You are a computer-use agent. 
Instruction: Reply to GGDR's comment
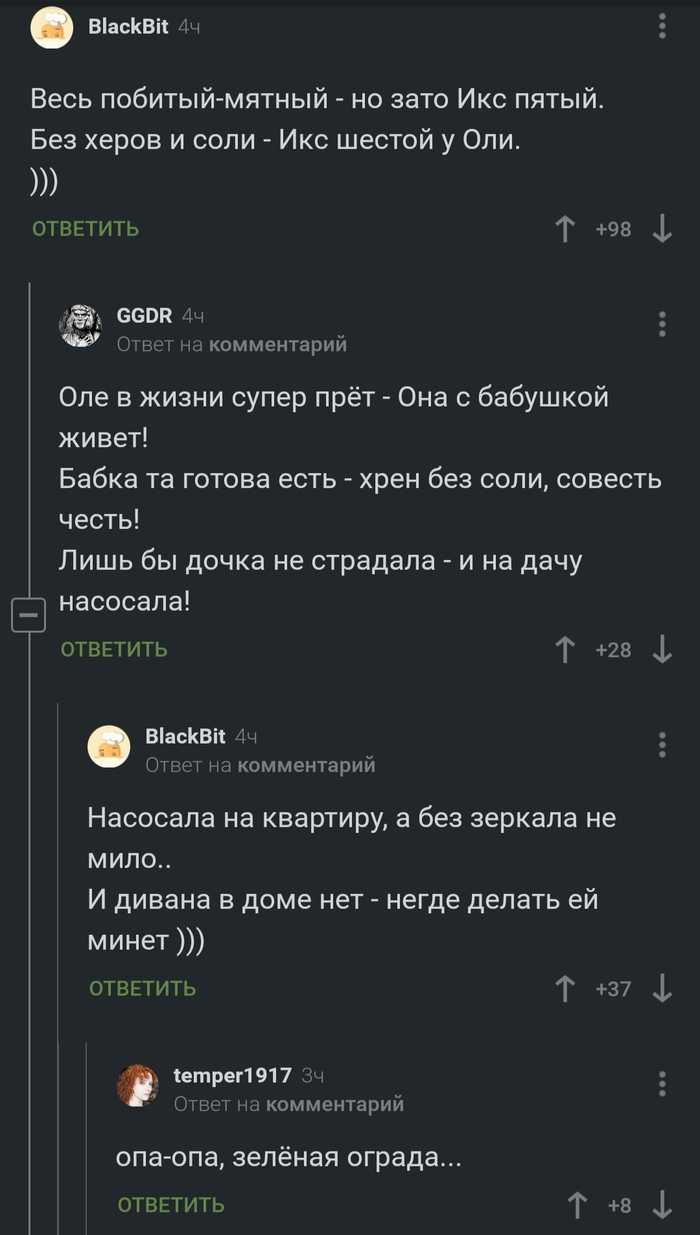(x=114, y=650)
